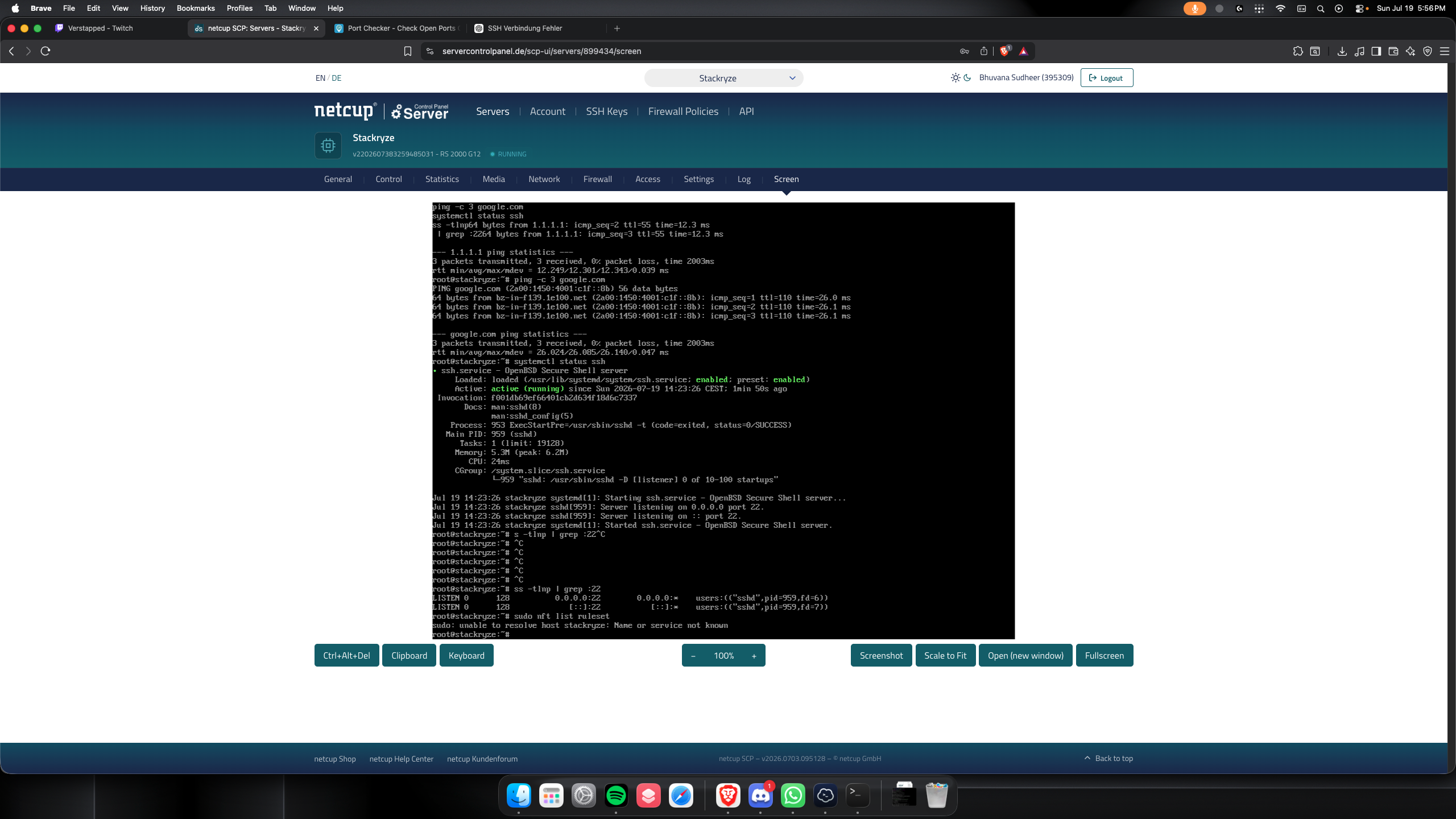Open the Terminal app in the Dock
Image resolution: width=1456 pixels, height=819 pixels.
pyautogui.click(x=858, y=795)
